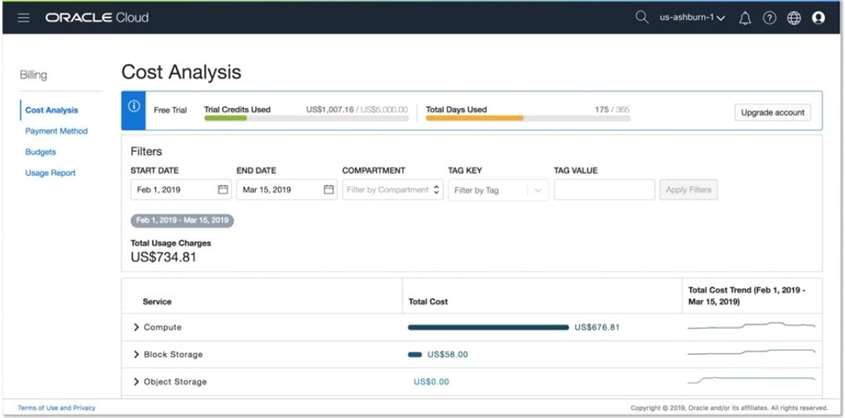845x418 pixels.
Task: Click the Billing sidebar heading
Action: 33,75
